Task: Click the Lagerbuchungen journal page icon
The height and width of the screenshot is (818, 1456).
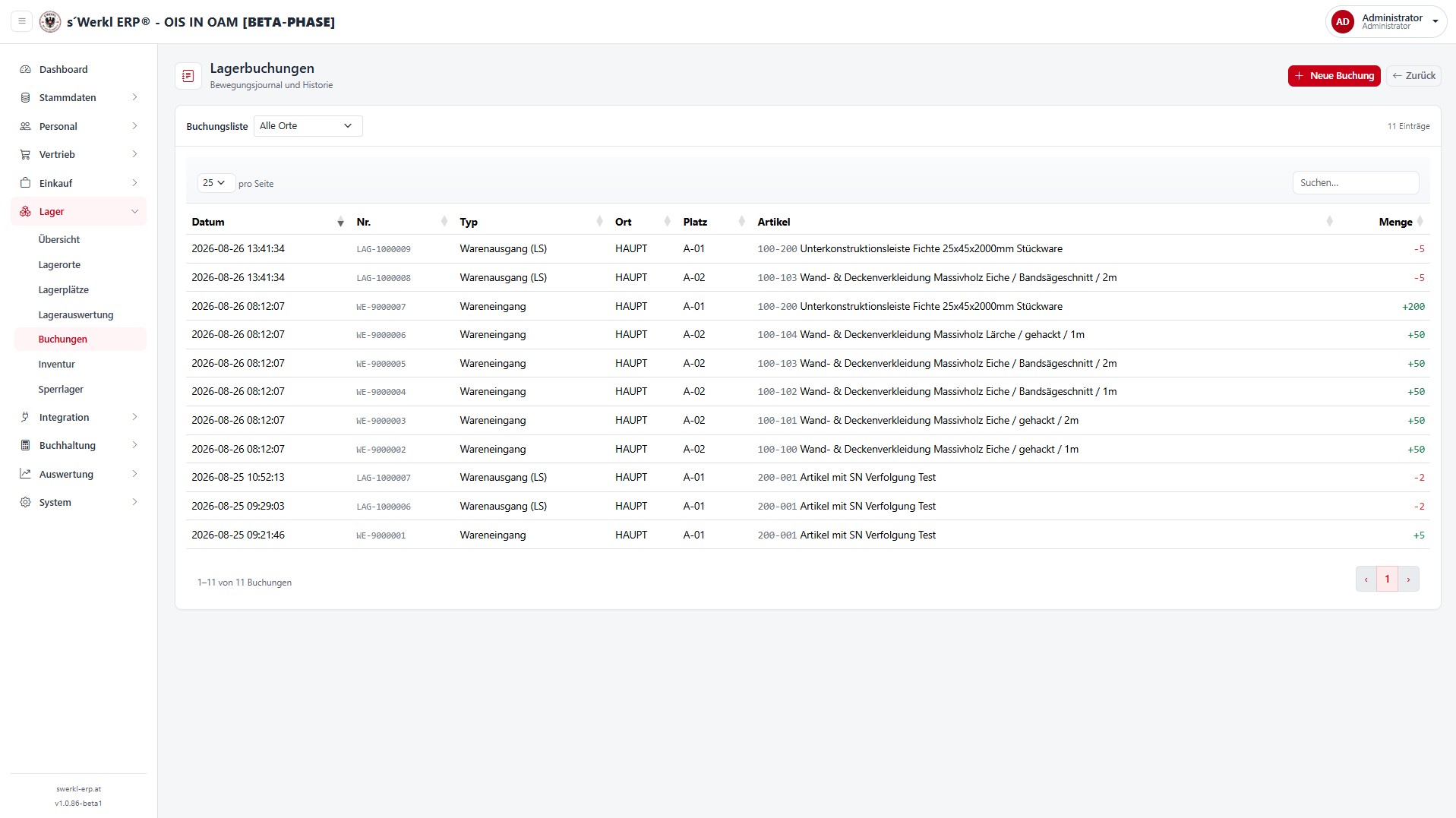Action: point(188,76)
